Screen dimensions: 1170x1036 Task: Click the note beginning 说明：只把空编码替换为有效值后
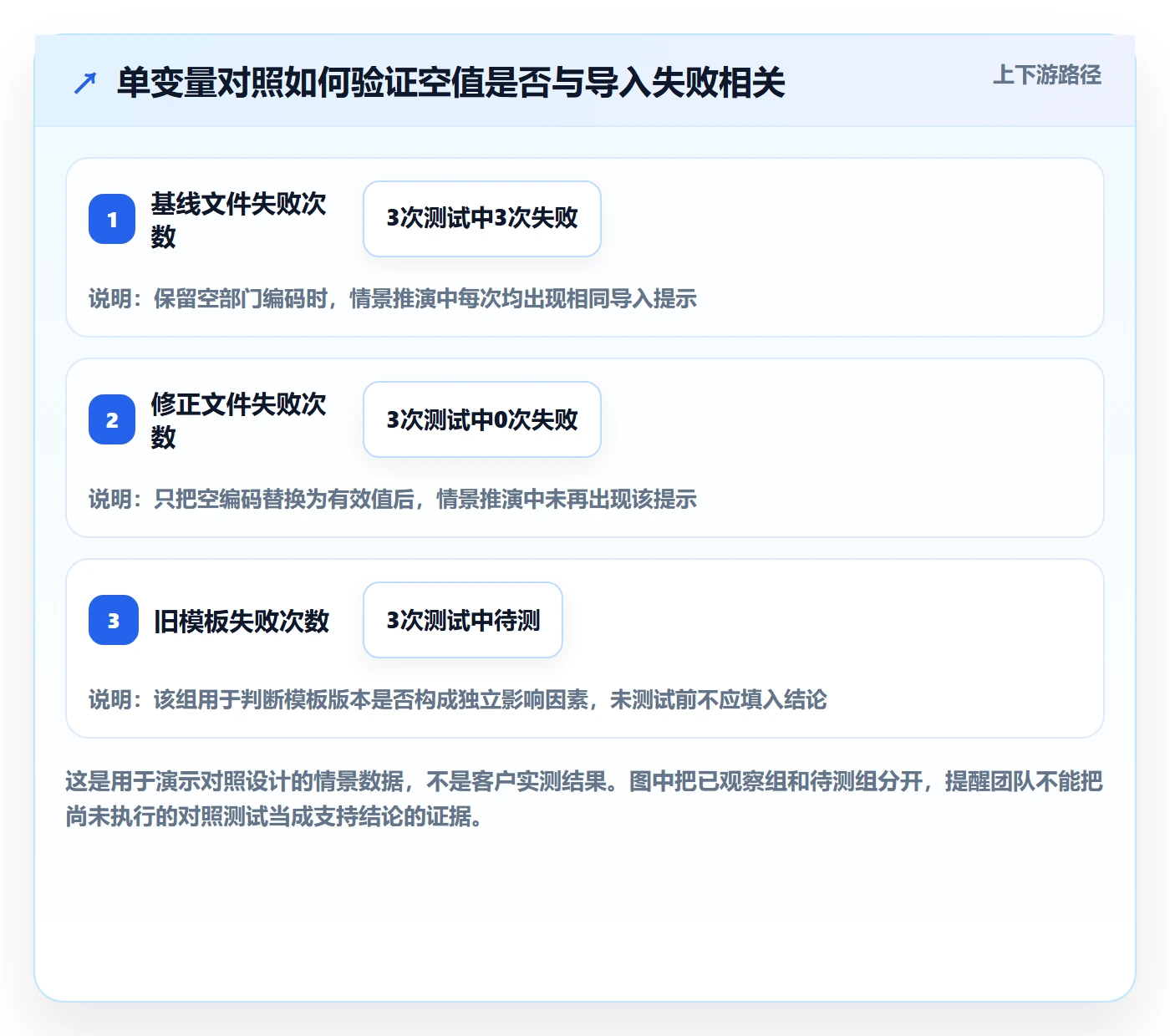[393, 499]
